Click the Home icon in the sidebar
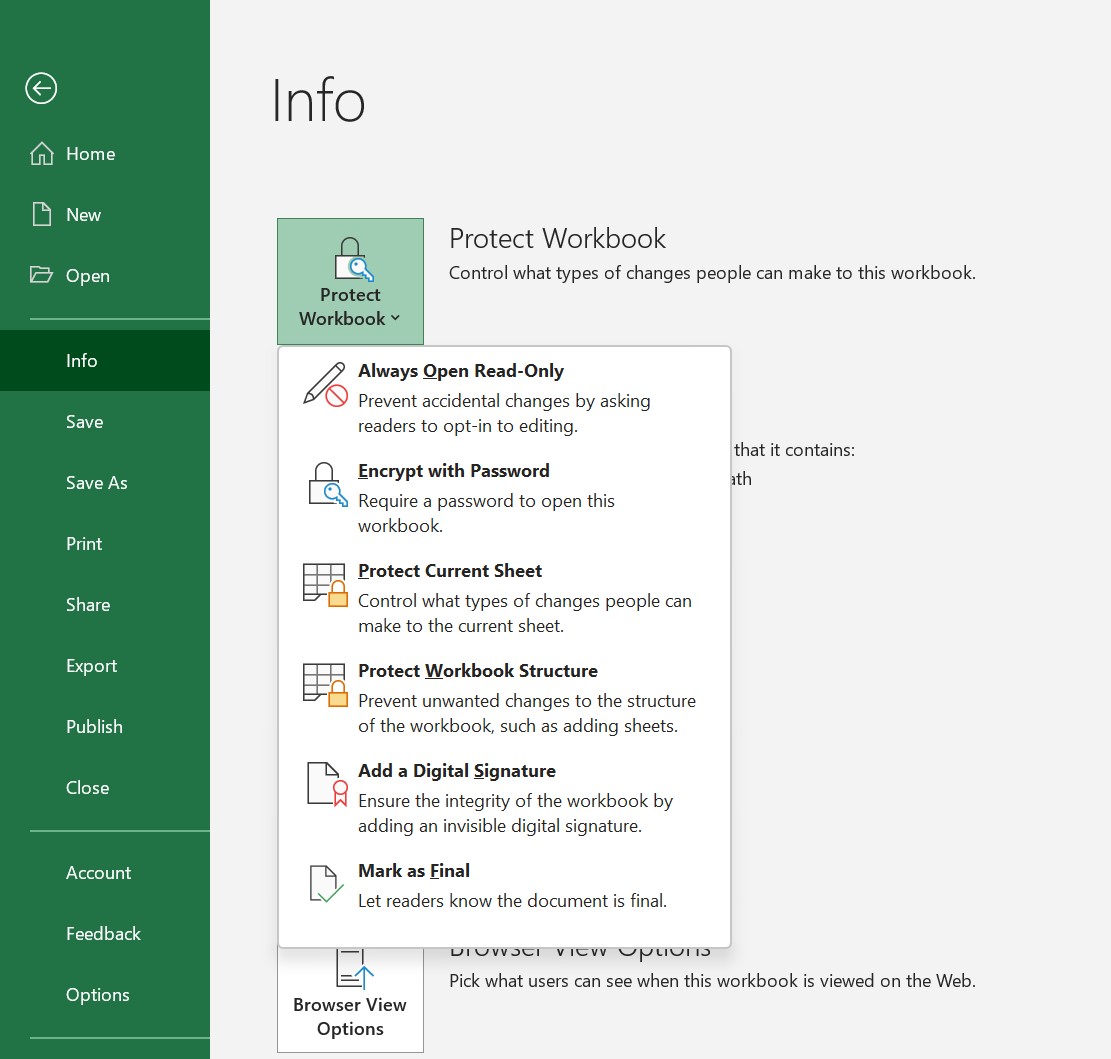Viewport: 1111px width, 1059px height. (x=41, y=153)
